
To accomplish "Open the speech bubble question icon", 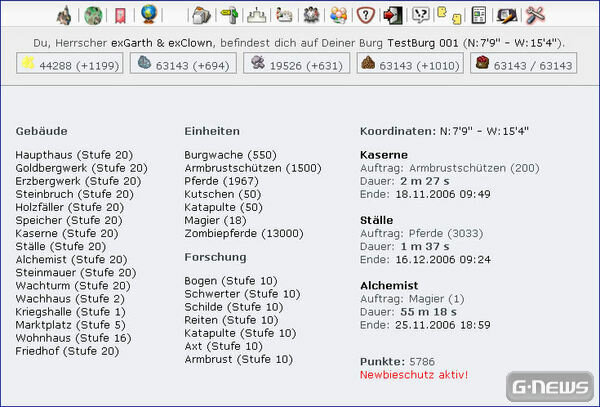I will 421,15.
